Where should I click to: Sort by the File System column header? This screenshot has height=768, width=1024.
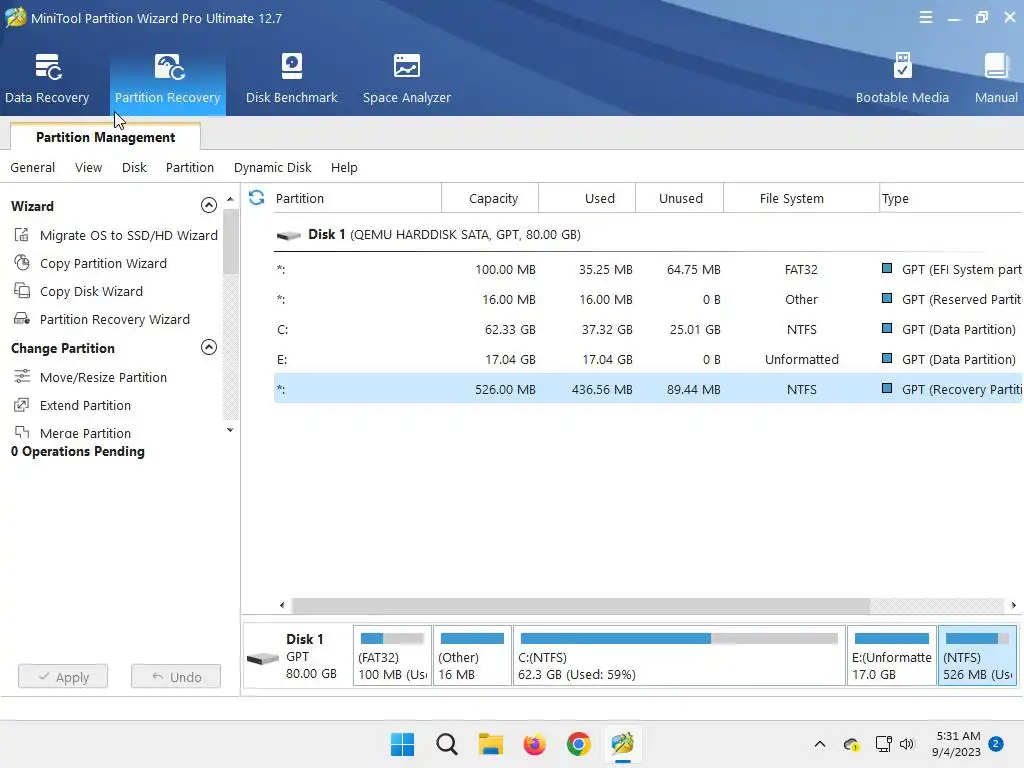[x=801, y=198]
